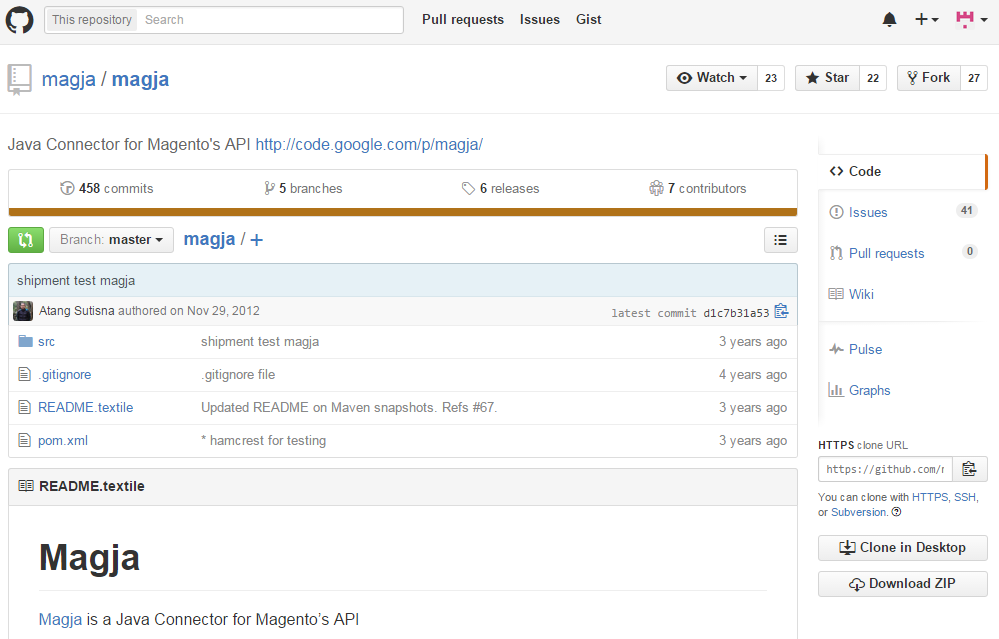The image size is (999, 639).
Task: Open the .gitignore file
Action: [64, 375]
